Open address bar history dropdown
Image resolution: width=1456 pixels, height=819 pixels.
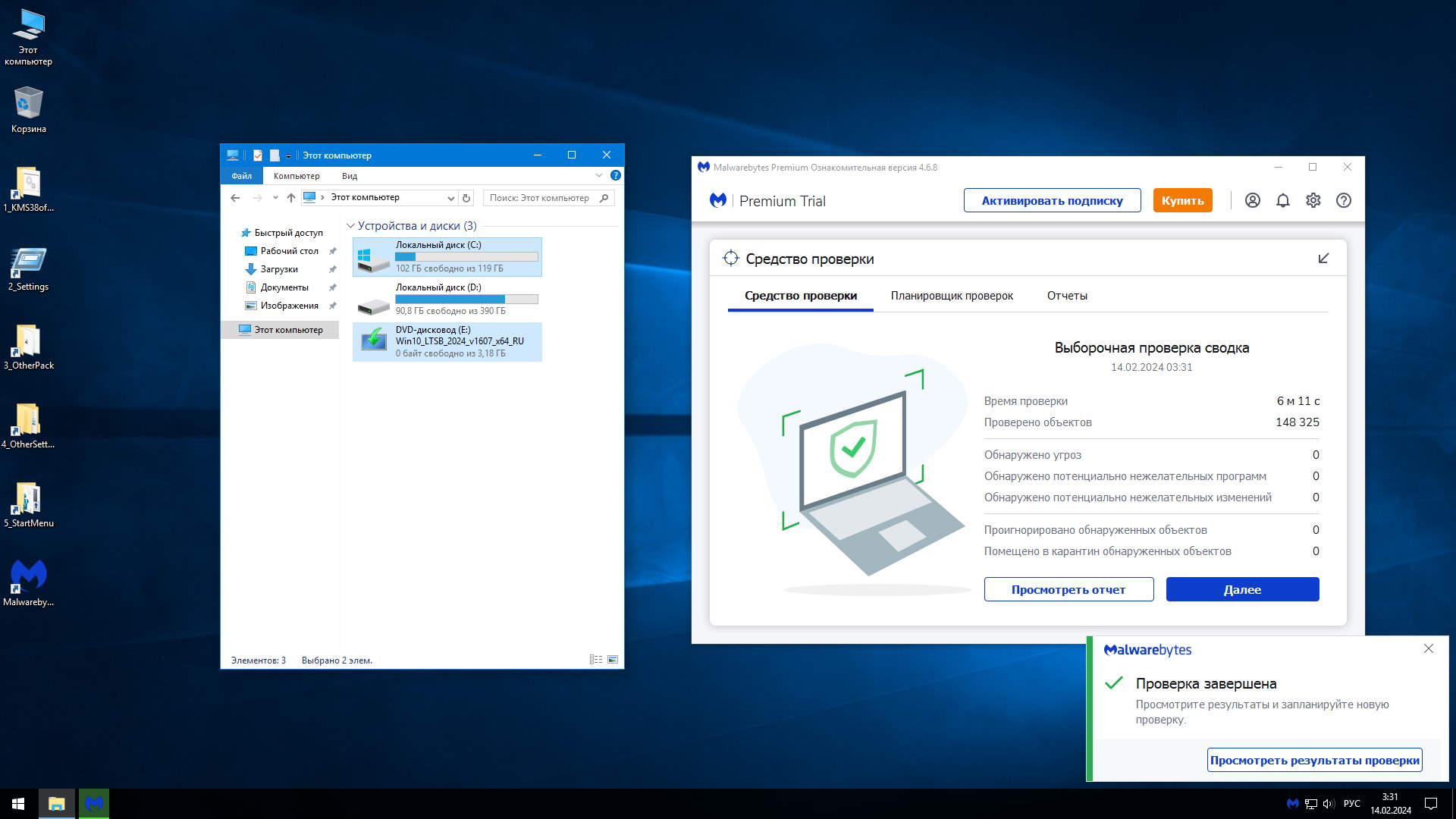click(x=450, y=198)
